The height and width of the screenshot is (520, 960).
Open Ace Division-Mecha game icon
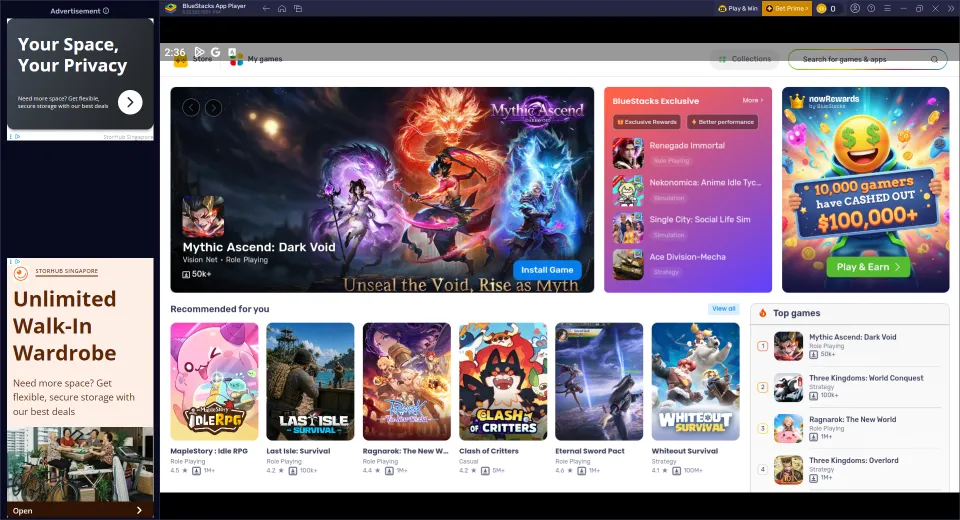(628, 265)
